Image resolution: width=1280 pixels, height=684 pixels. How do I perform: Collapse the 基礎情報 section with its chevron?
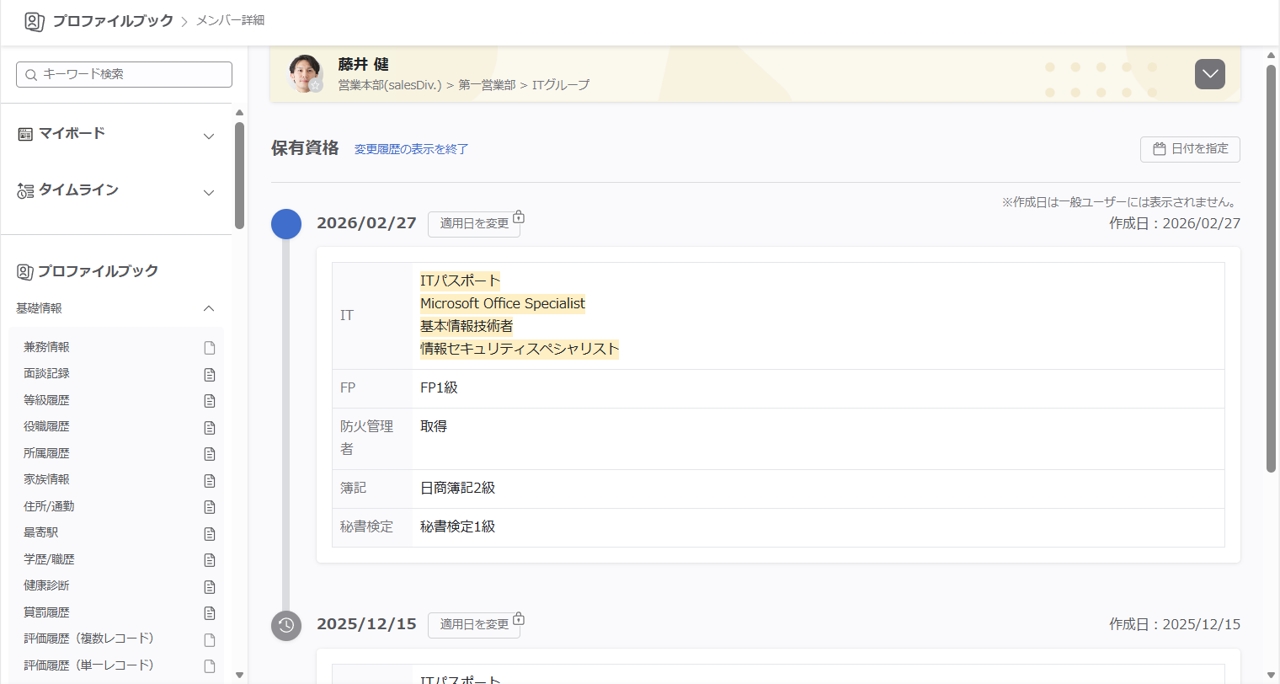[210, 308]
